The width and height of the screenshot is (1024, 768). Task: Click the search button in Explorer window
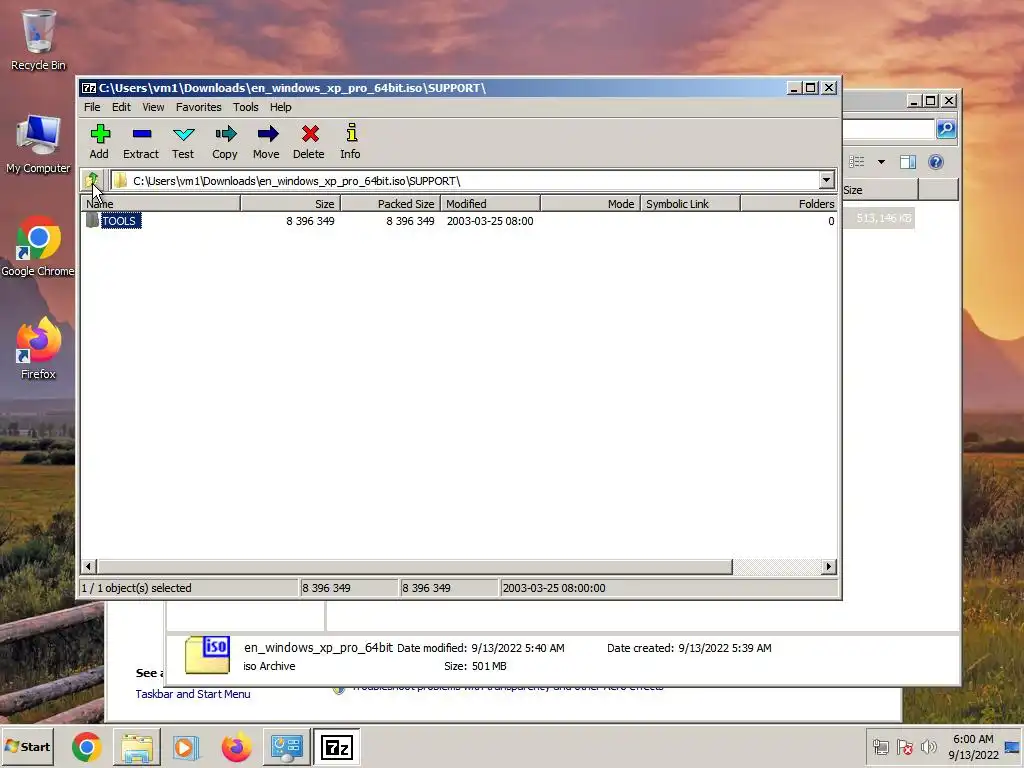[x=946, y=129]
